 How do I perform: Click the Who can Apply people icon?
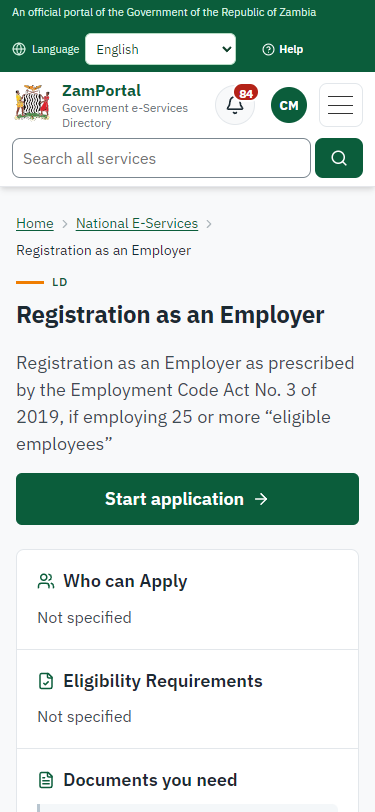pyautogui.click(x=46, y=581)
